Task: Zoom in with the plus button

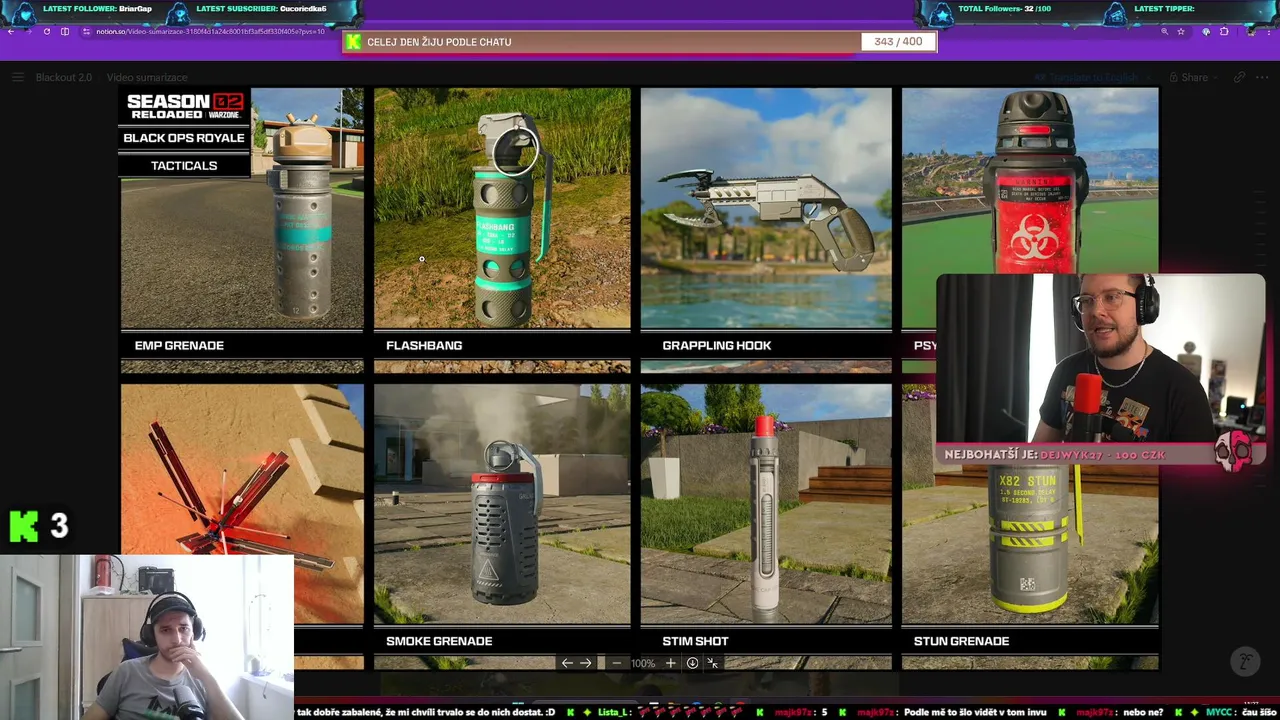Action: click(x=670, y=663)
